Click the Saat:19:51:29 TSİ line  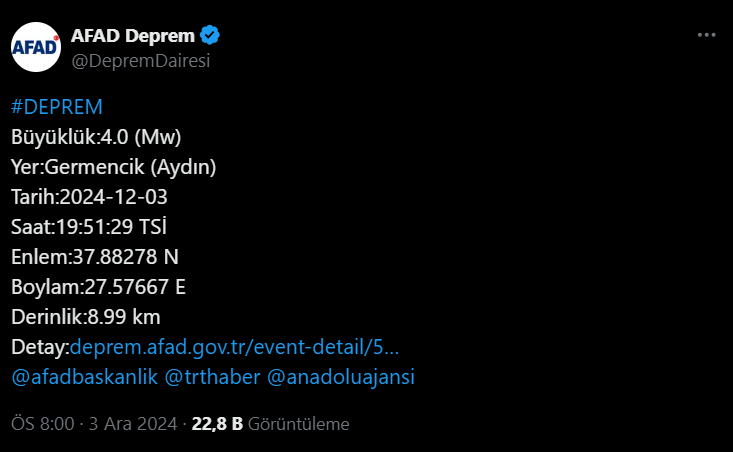[104, 226]
